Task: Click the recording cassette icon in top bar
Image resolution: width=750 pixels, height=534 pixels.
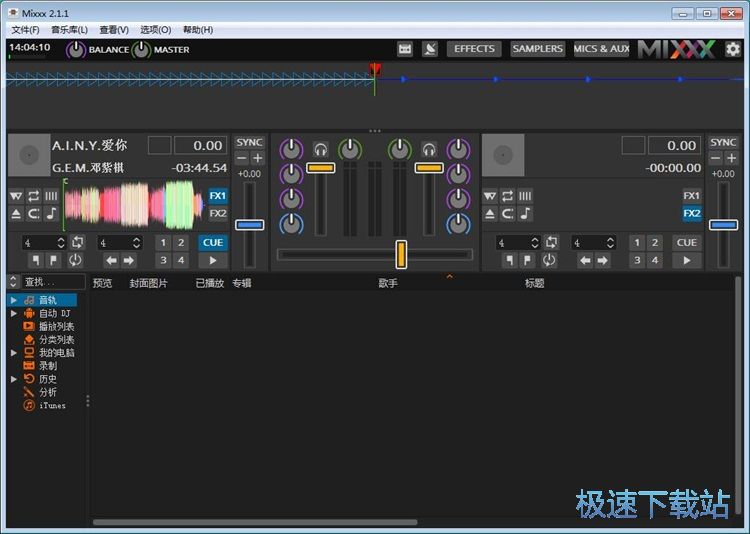Action: (405, 49)
